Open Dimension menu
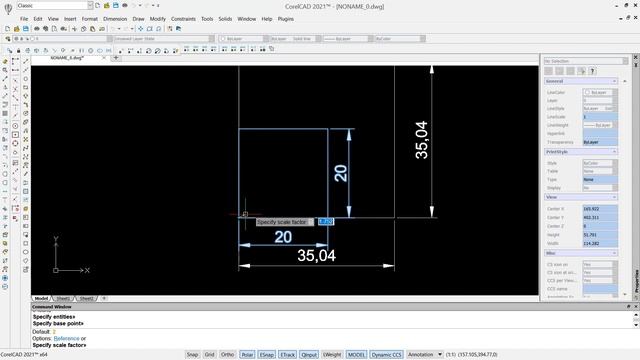640x360 pixels. pyautogui.click(x=115, y=19)
